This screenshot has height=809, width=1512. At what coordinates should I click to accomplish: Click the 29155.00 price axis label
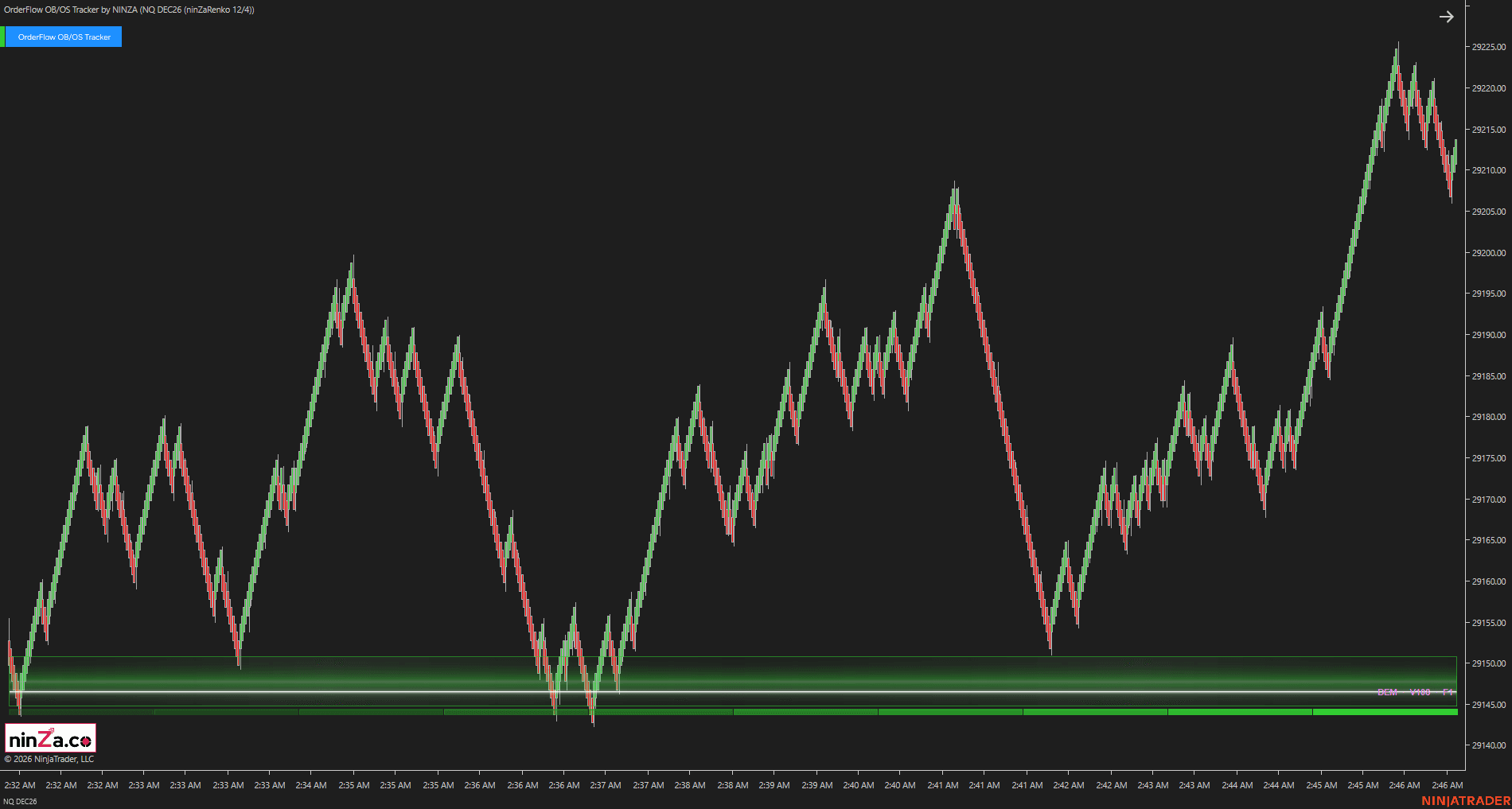click(1488, 623)
